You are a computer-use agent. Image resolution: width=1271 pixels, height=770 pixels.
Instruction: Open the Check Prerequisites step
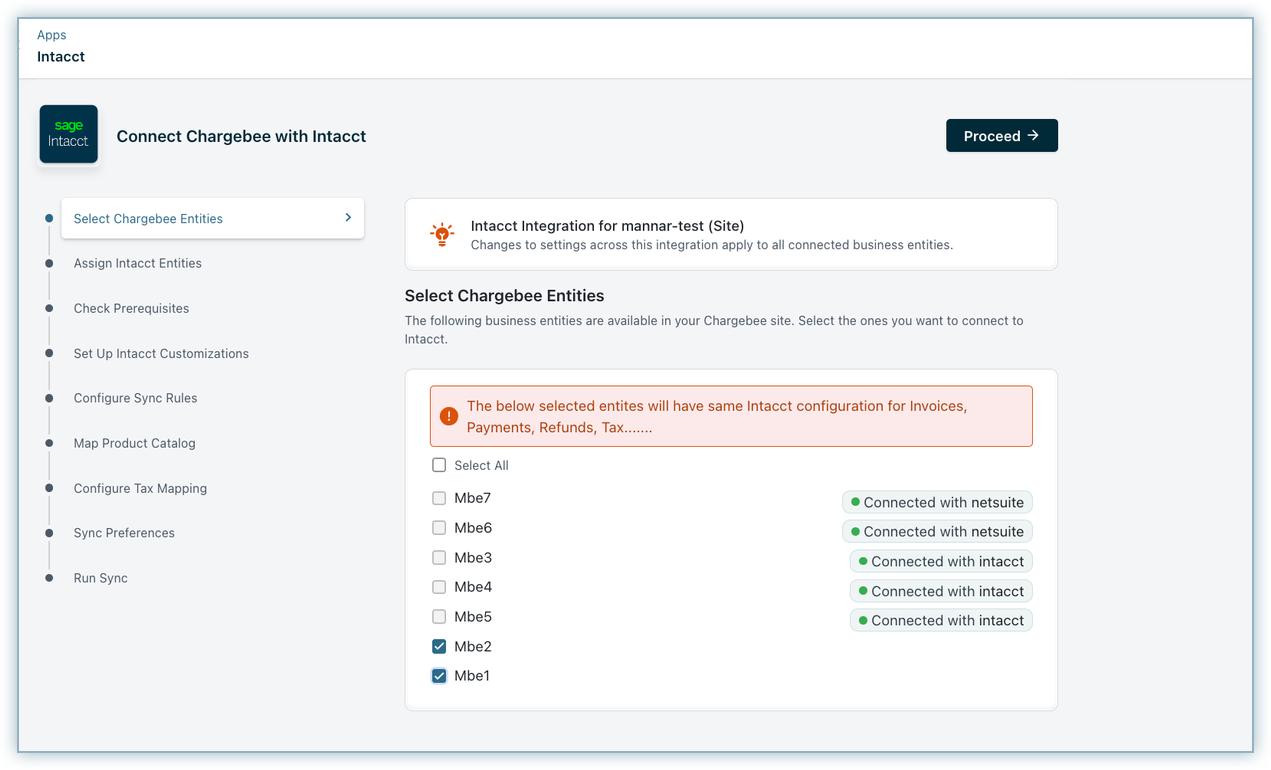[131, 308]
